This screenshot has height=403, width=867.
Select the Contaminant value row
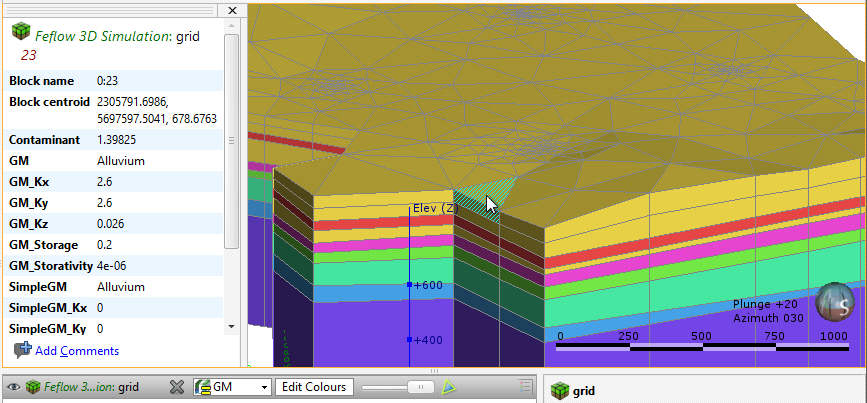click(x=115, y=140)
